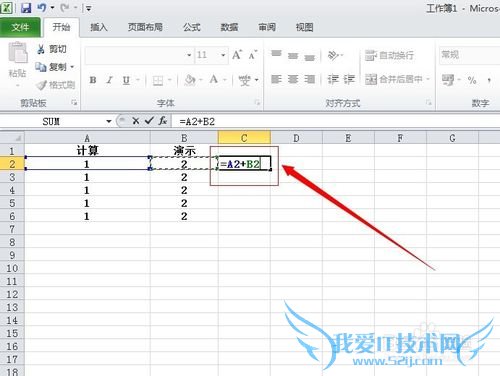
Task: Switch to the 视图 (View) tab
Action: point(305,27)
